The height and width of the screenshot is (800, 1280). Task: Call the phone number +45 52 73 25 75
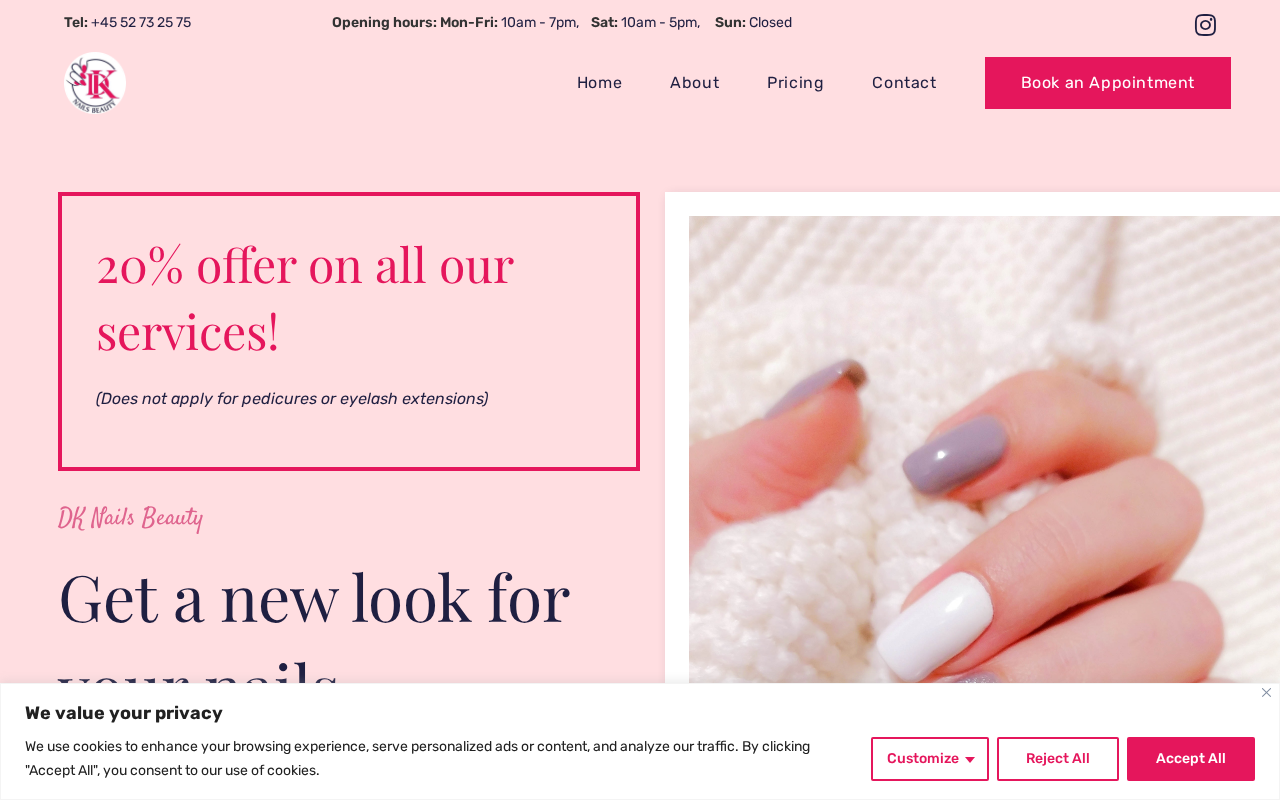[141, 23]
